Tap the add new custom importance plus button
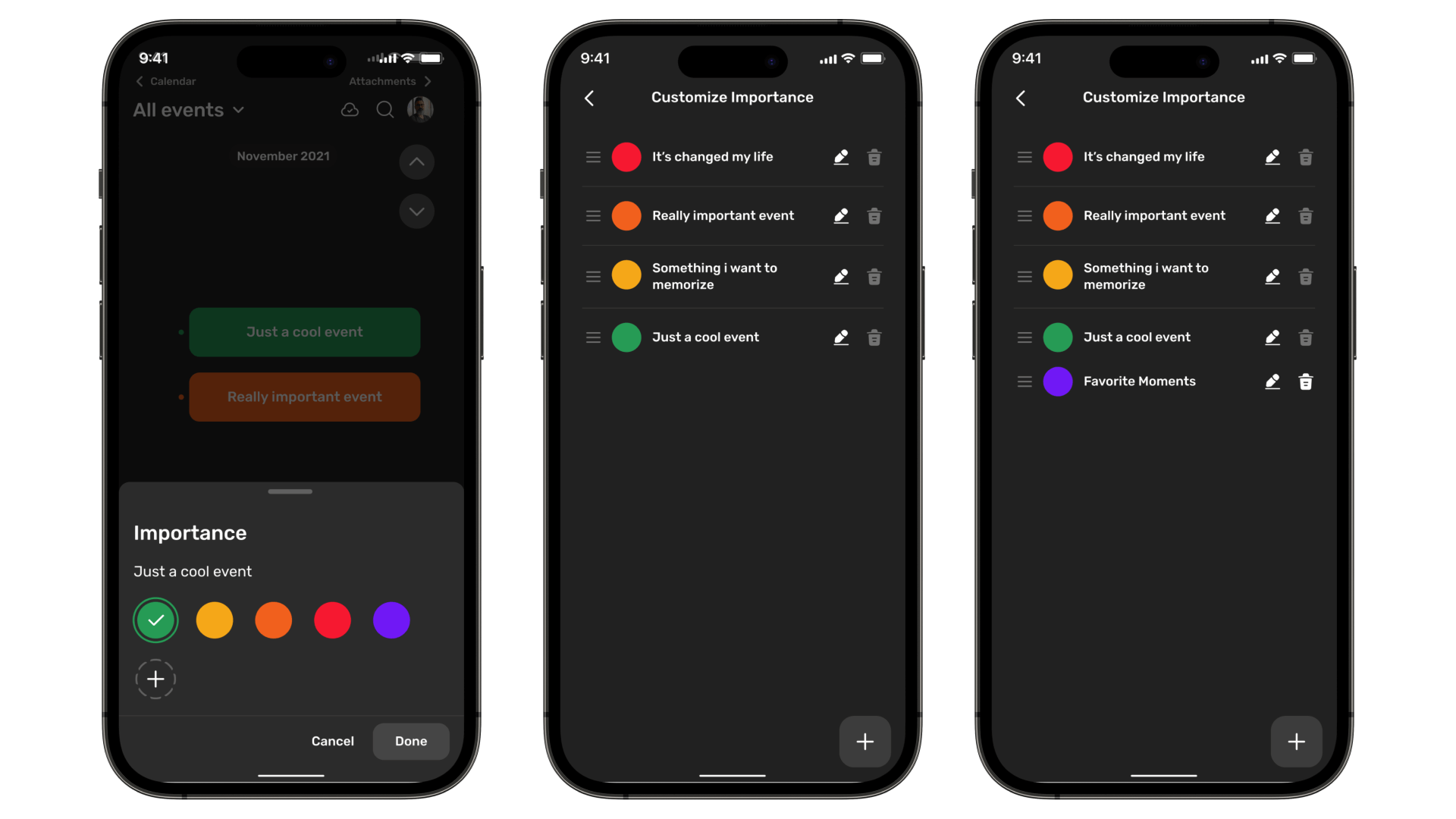Image resolution: width=1456 pixels, height=819 pixels. point(155,679)
